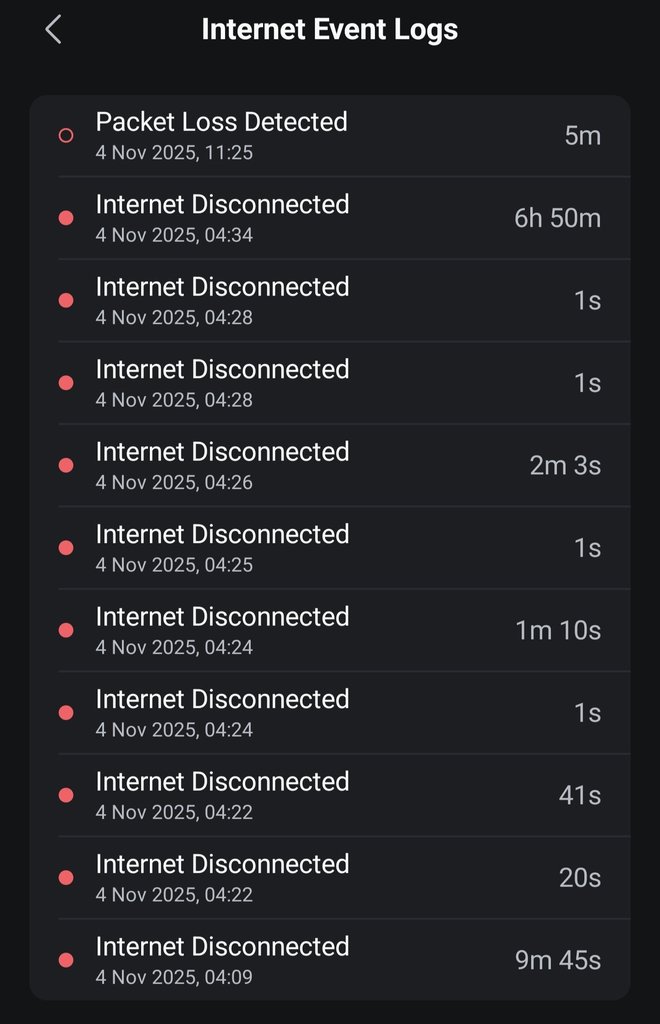Click the hollow red Packet Loss indicator

pos(66,136)
